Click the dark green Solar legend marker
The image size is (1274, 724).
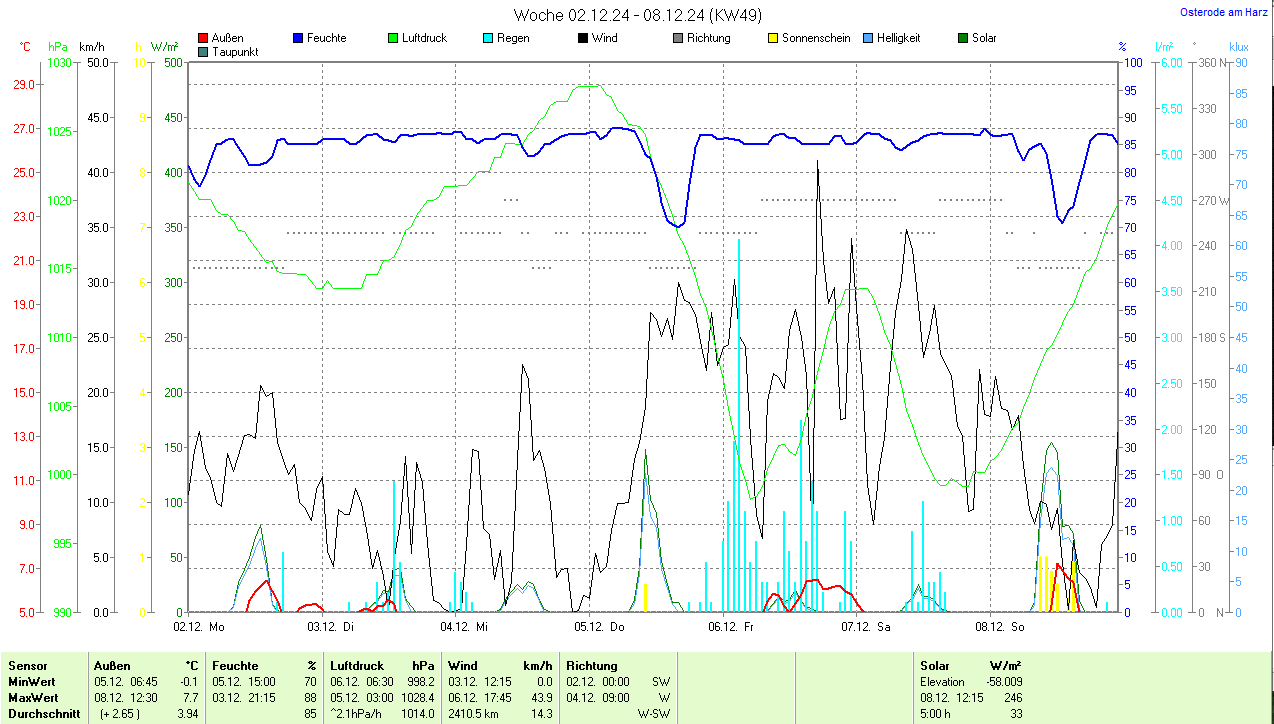tap(964, 39)
